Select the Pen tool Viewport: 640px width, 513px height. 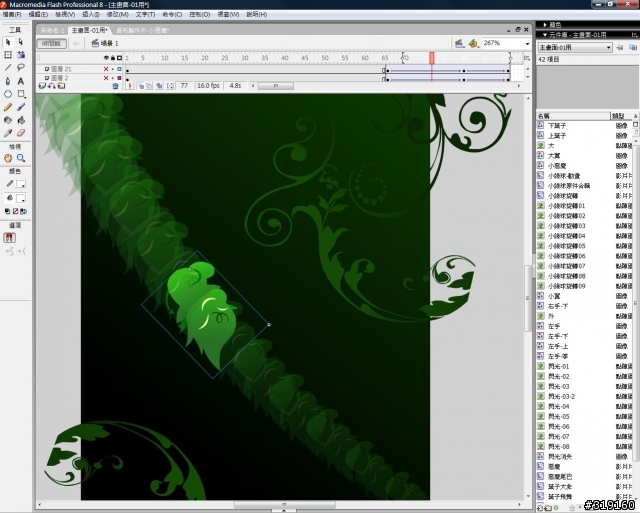click(8, 81)
